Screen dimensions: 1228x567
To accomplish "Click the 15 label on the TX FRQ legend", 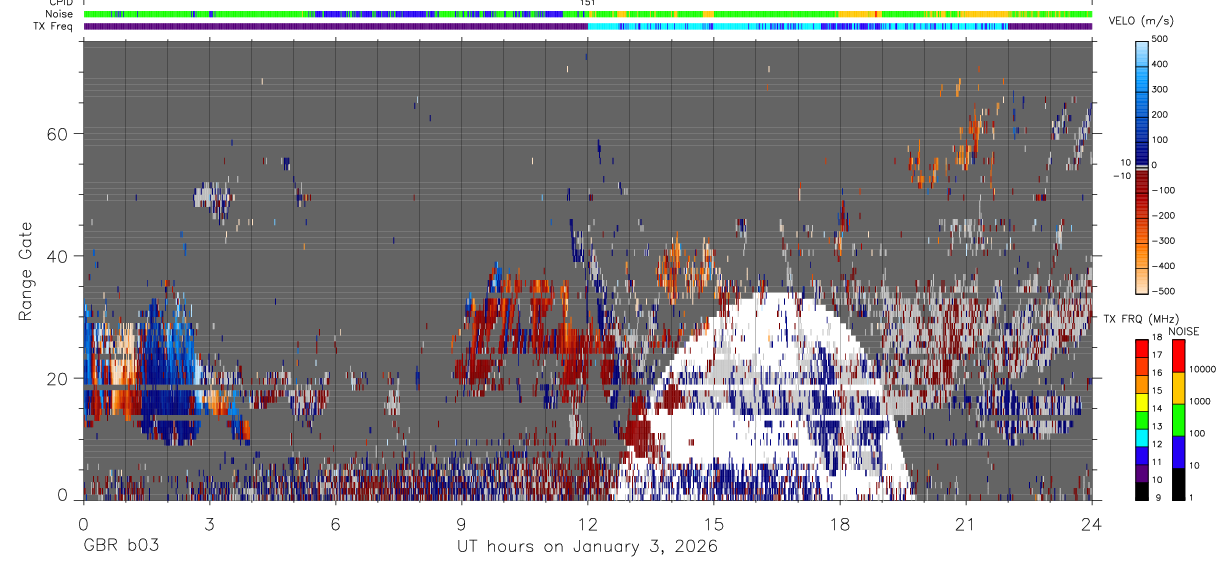I will pyautogui.click(x=1159, y=392).
